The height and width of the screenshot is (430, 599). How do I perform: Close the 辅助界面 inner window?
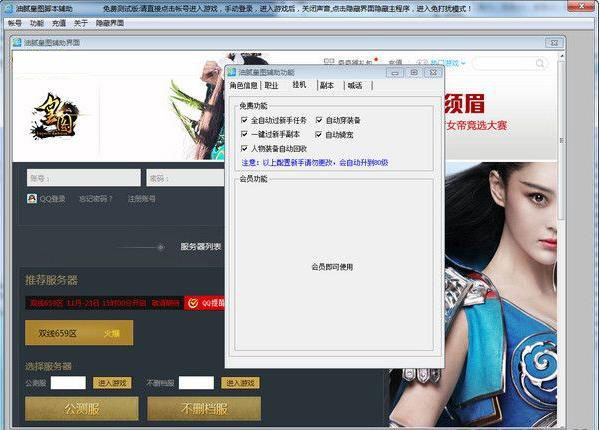554,42
